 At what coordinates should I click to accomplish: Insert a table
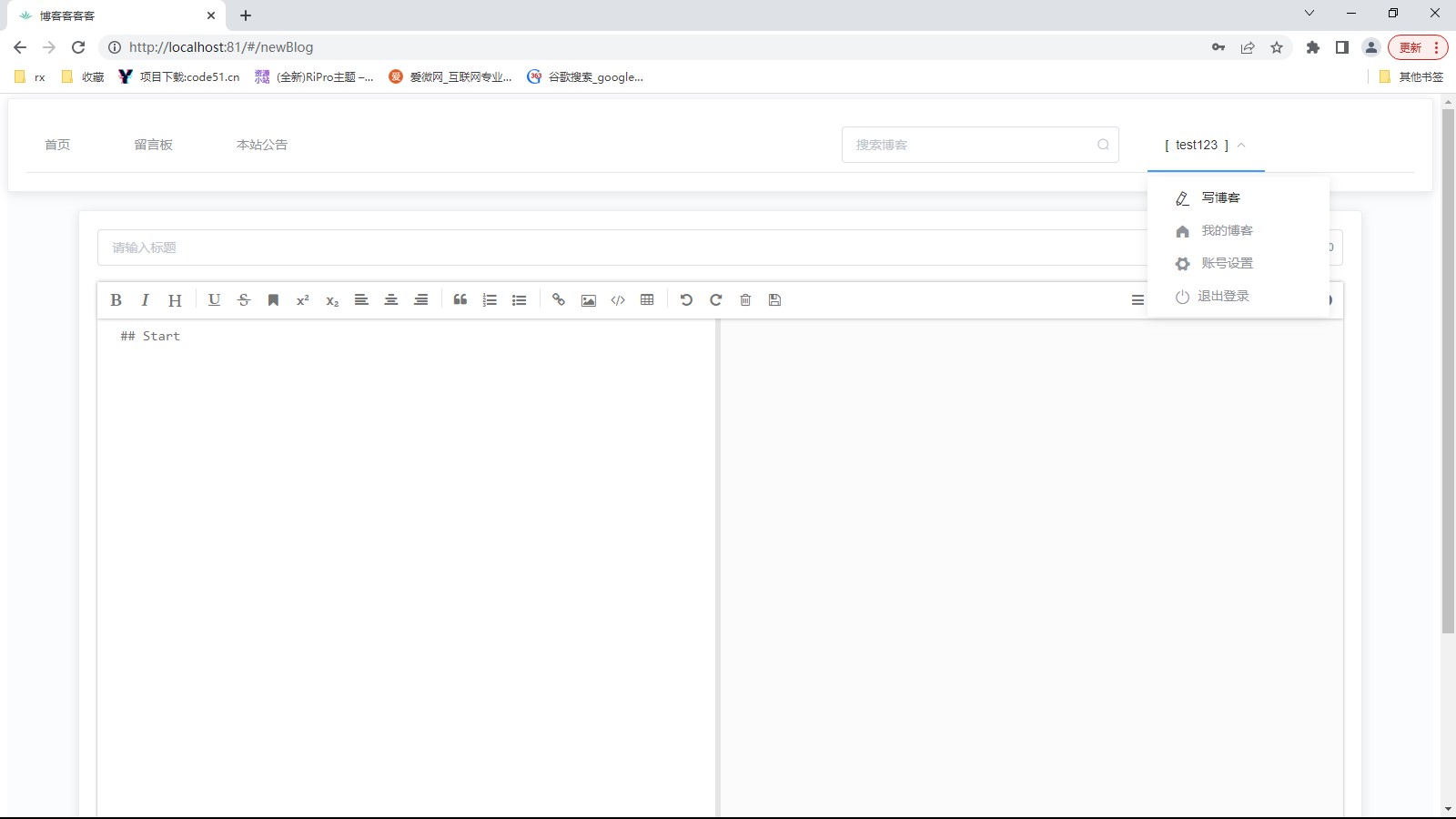click(x=647, y=300)
